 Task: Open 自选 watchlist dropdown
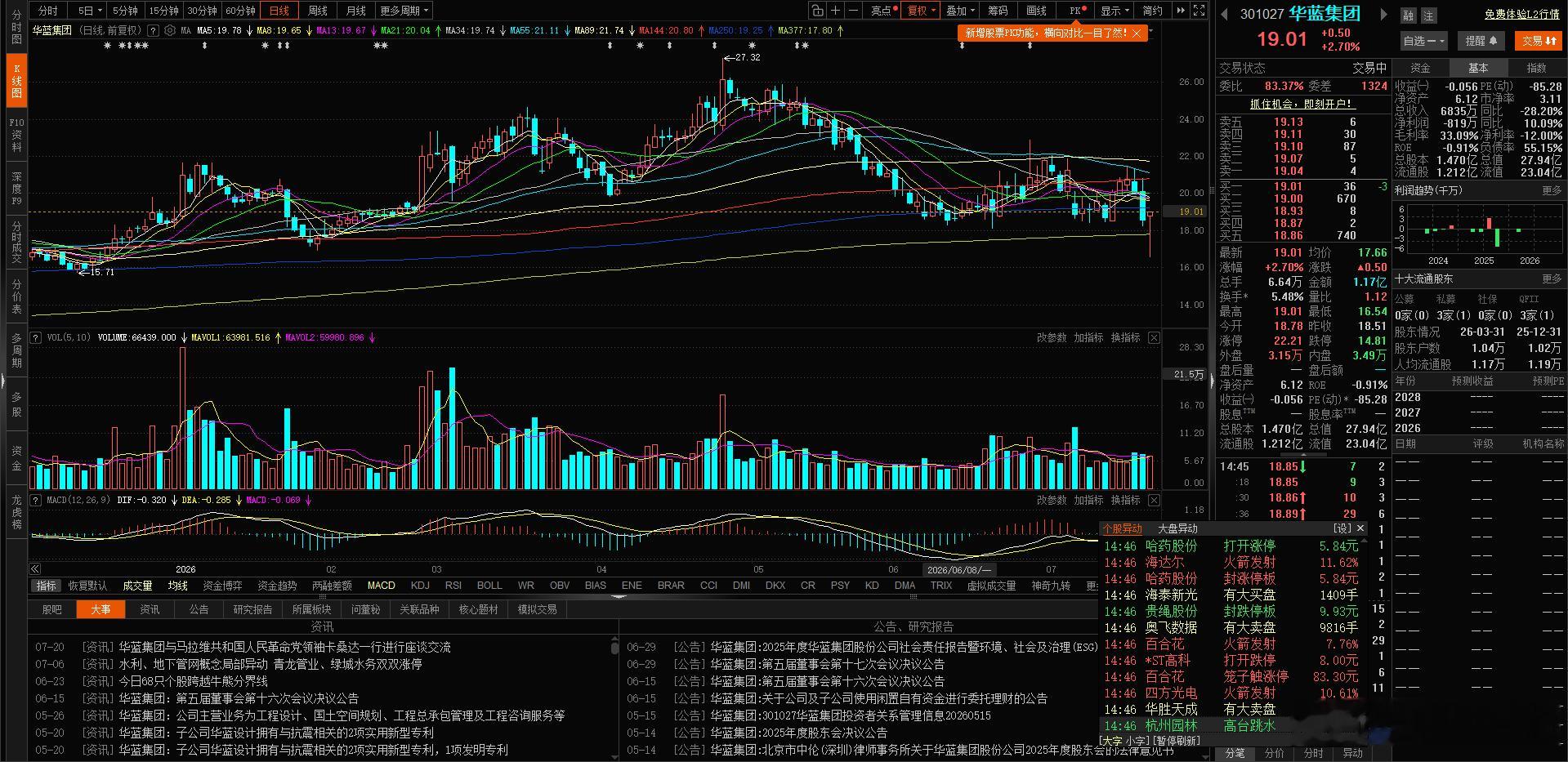click(1424, 41)
